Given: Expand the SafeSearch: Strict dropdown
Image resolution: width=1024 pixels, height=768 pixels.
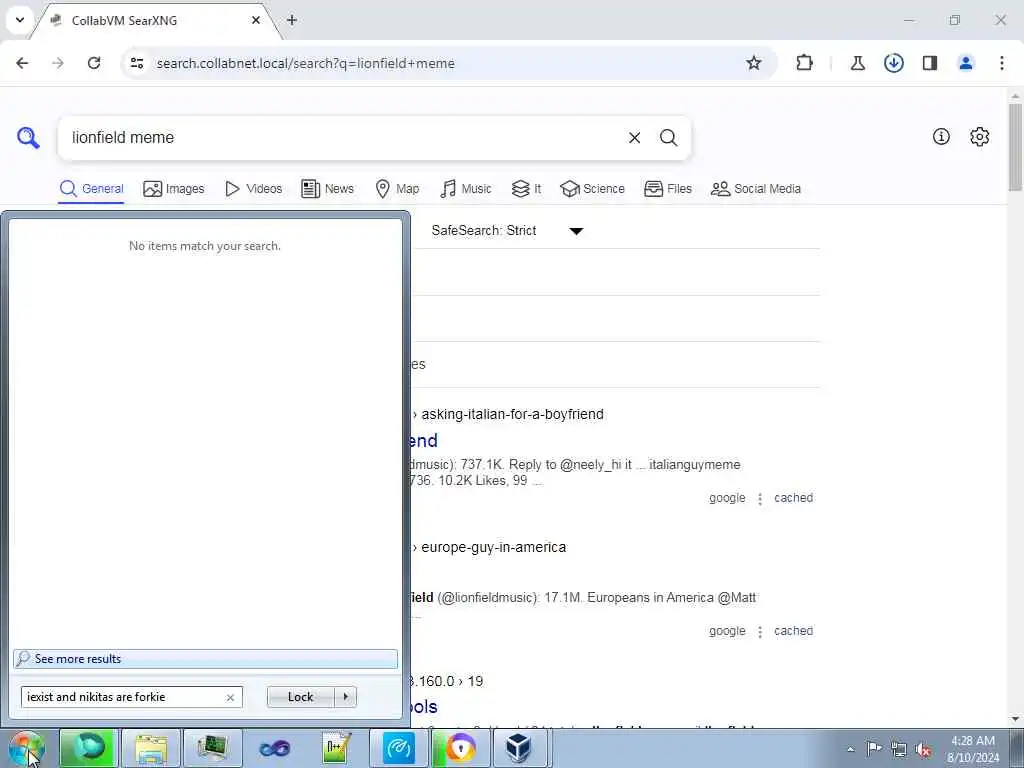Looking at the screenshot, I should [x=507, y=231].
